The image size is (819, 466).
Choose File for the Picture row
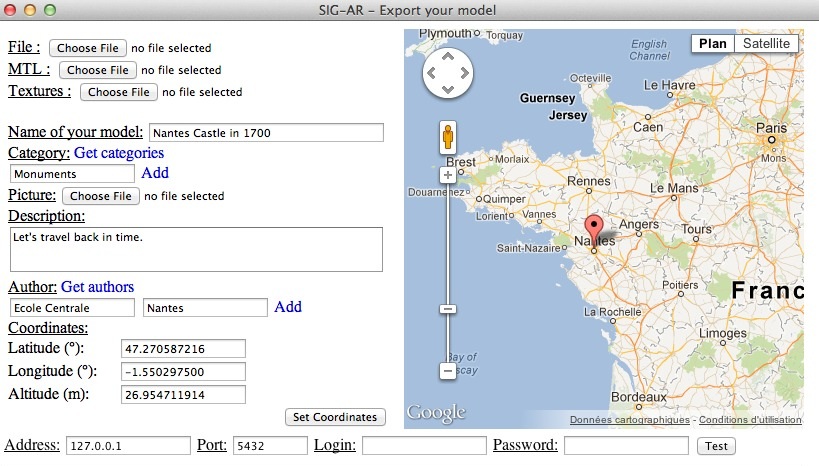tap(101, 196)
